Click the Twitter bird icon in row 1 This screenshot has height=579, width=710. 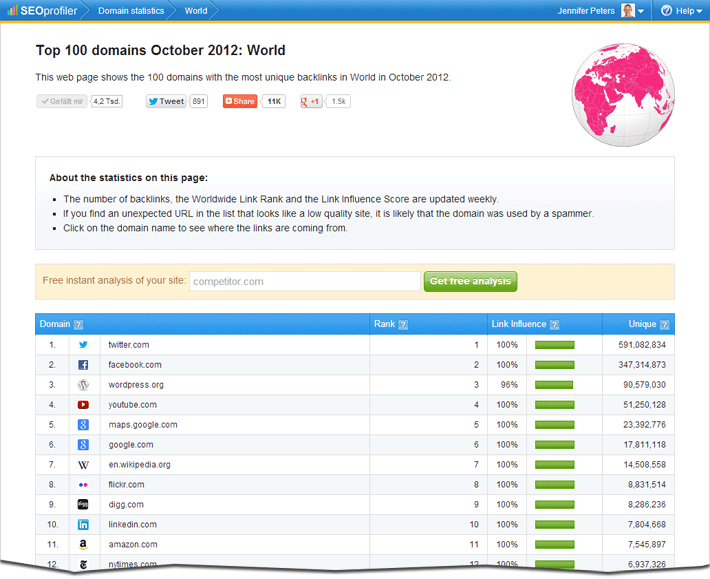coord(83,345)
